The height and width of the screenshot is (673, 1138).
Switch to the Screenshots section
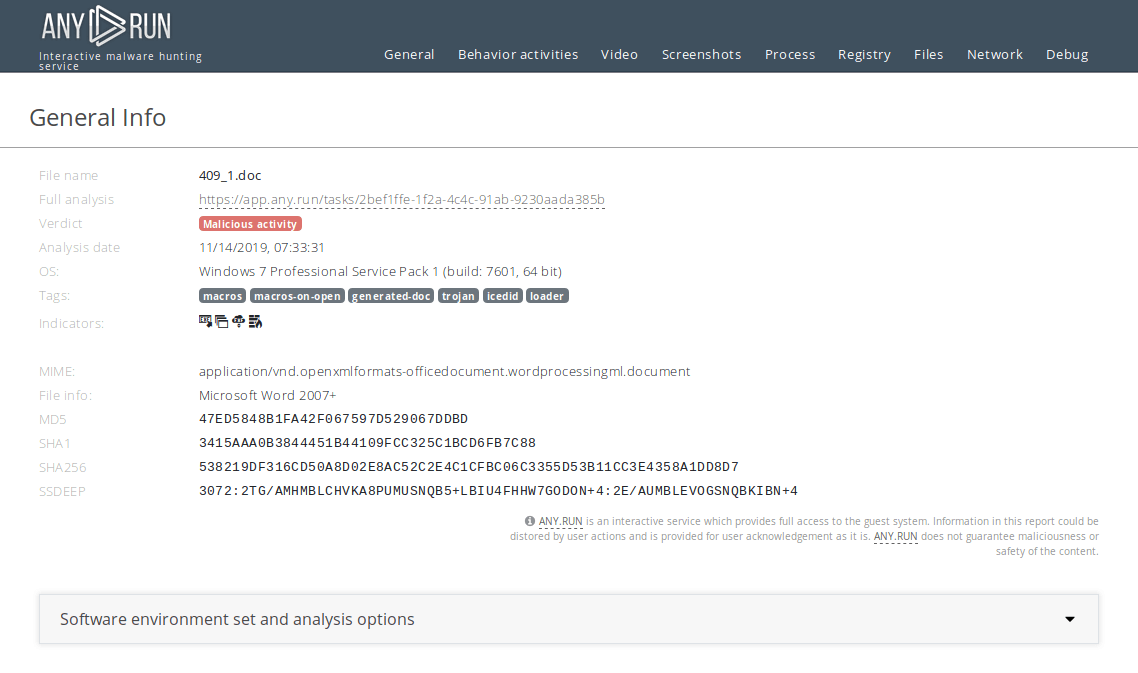click(701, 55)
